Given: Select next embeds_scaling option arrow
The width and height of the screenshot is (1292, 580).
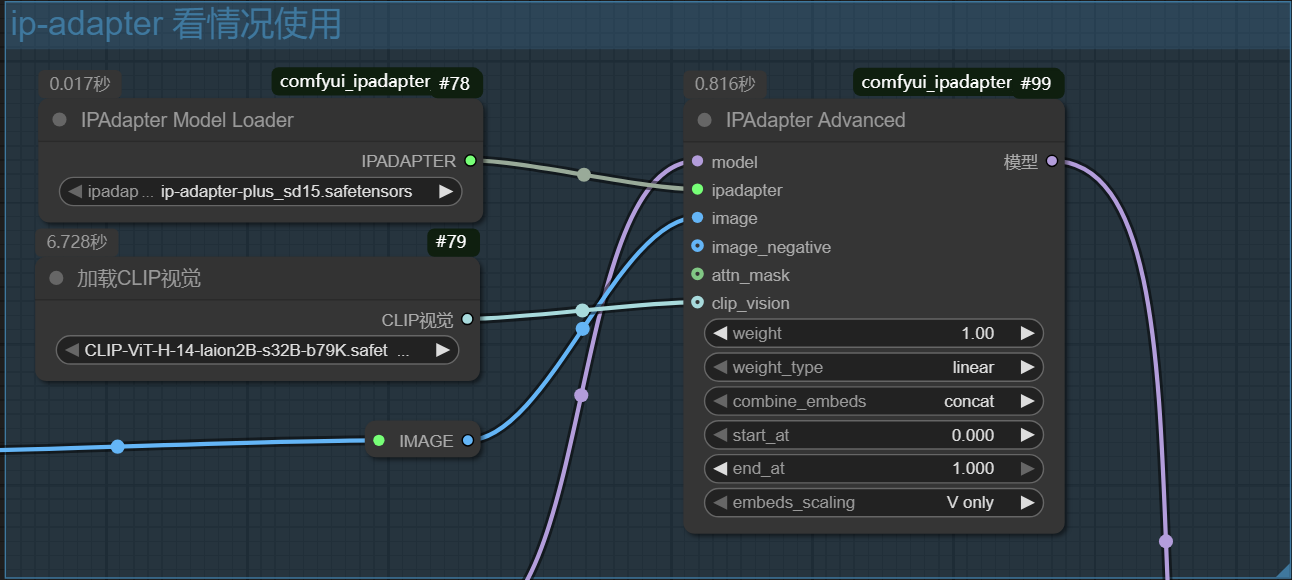Looking at the screenshot, I should click(x=1027, y=502).
